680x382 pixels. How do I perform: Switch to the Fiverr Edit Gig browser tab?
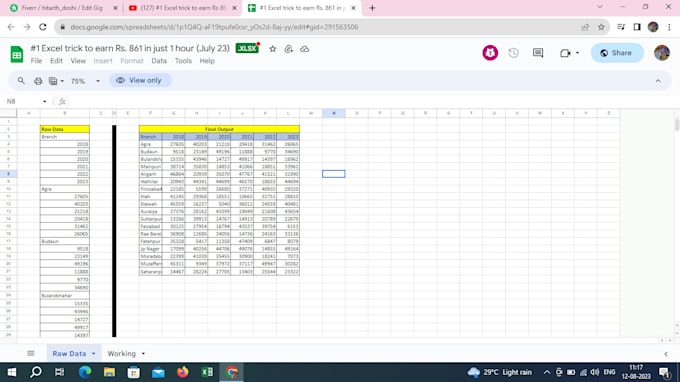tap(62, 8)
